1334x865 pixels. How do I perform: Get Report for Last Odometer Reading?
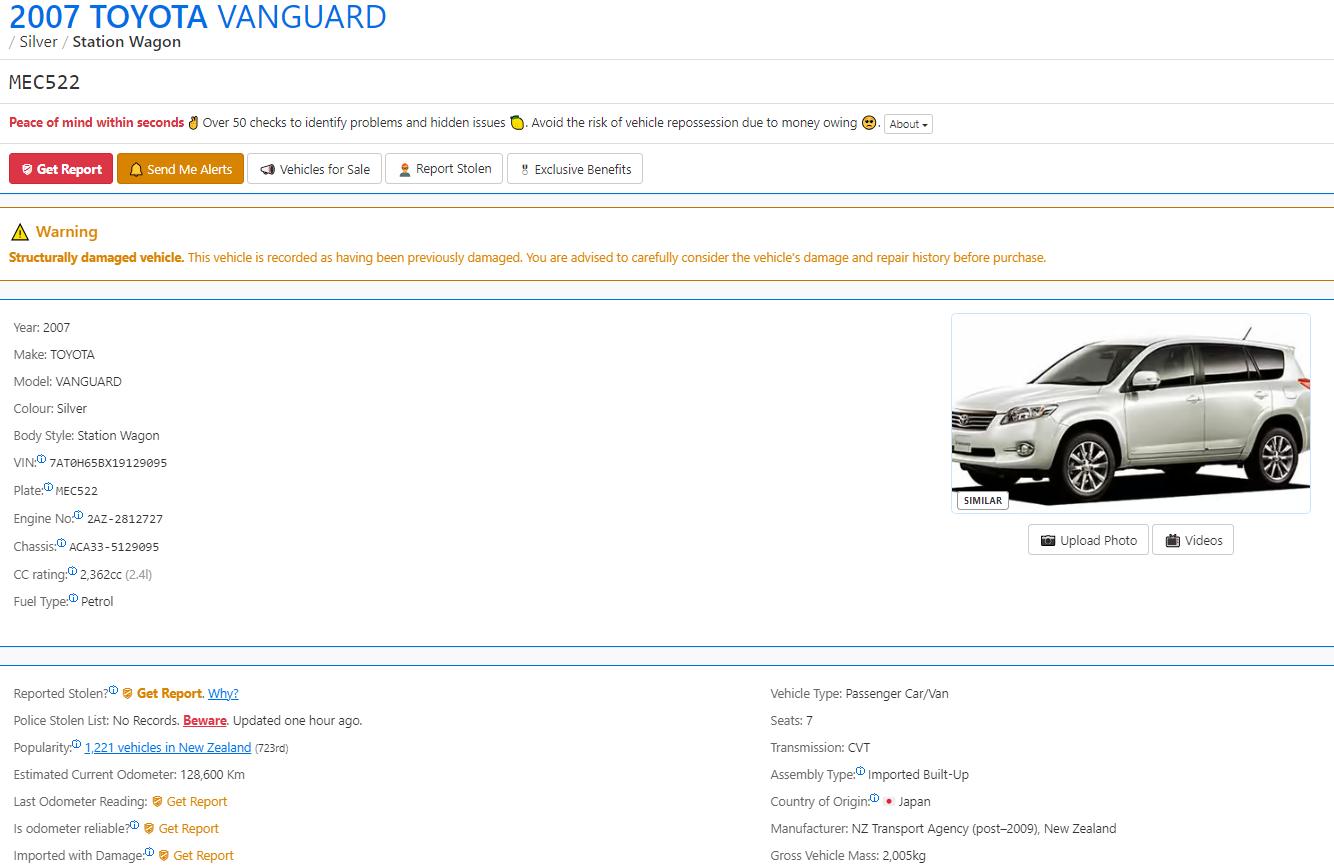[189, 802]
